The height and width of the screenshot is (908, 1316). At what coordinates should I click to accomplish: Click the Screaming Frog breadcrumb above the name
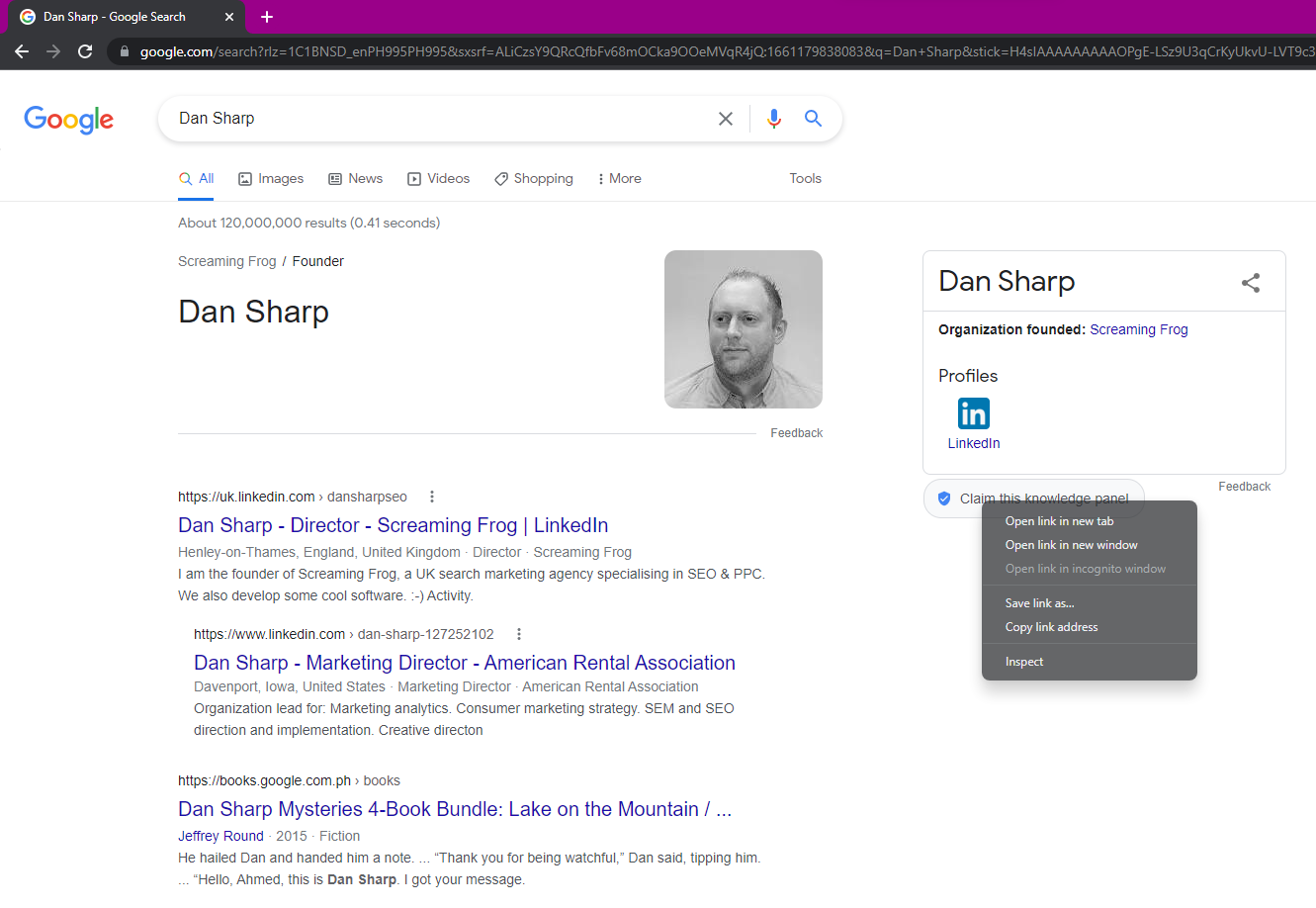coord(227,261)
